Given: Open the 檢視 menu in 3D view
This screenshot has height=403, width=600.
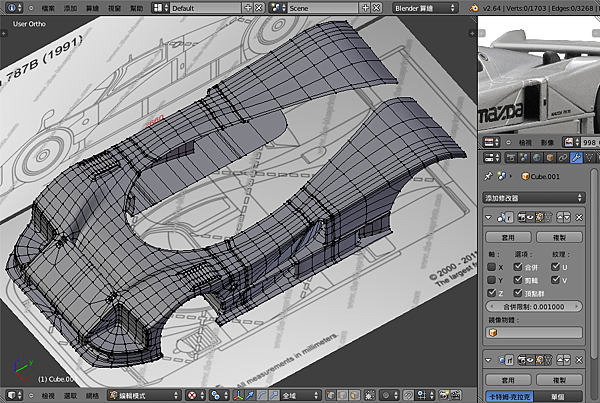Looking at the screenshot, I should tap(48, 395).
